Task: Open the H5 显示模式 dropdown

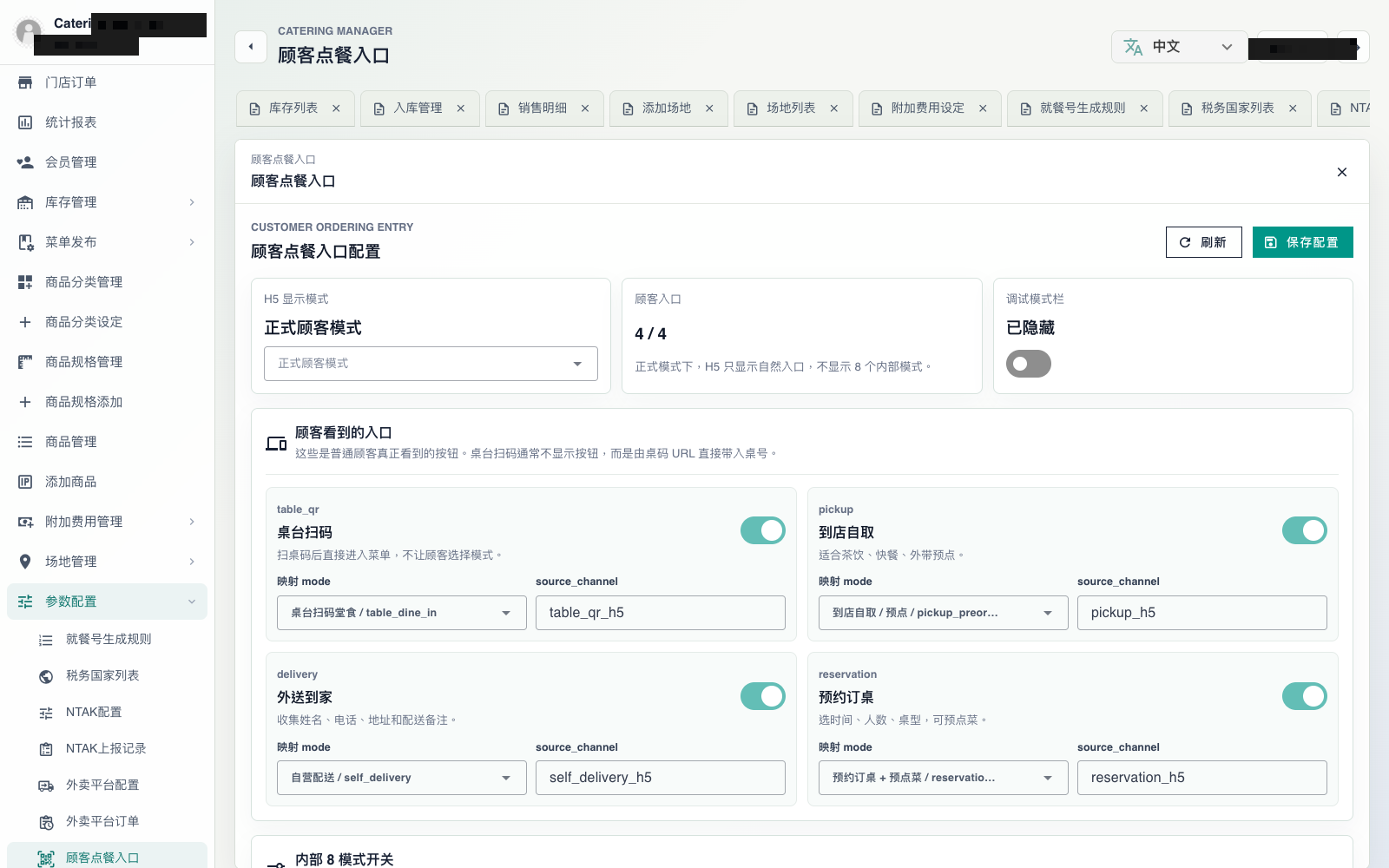Action: [x=431, y=364]
